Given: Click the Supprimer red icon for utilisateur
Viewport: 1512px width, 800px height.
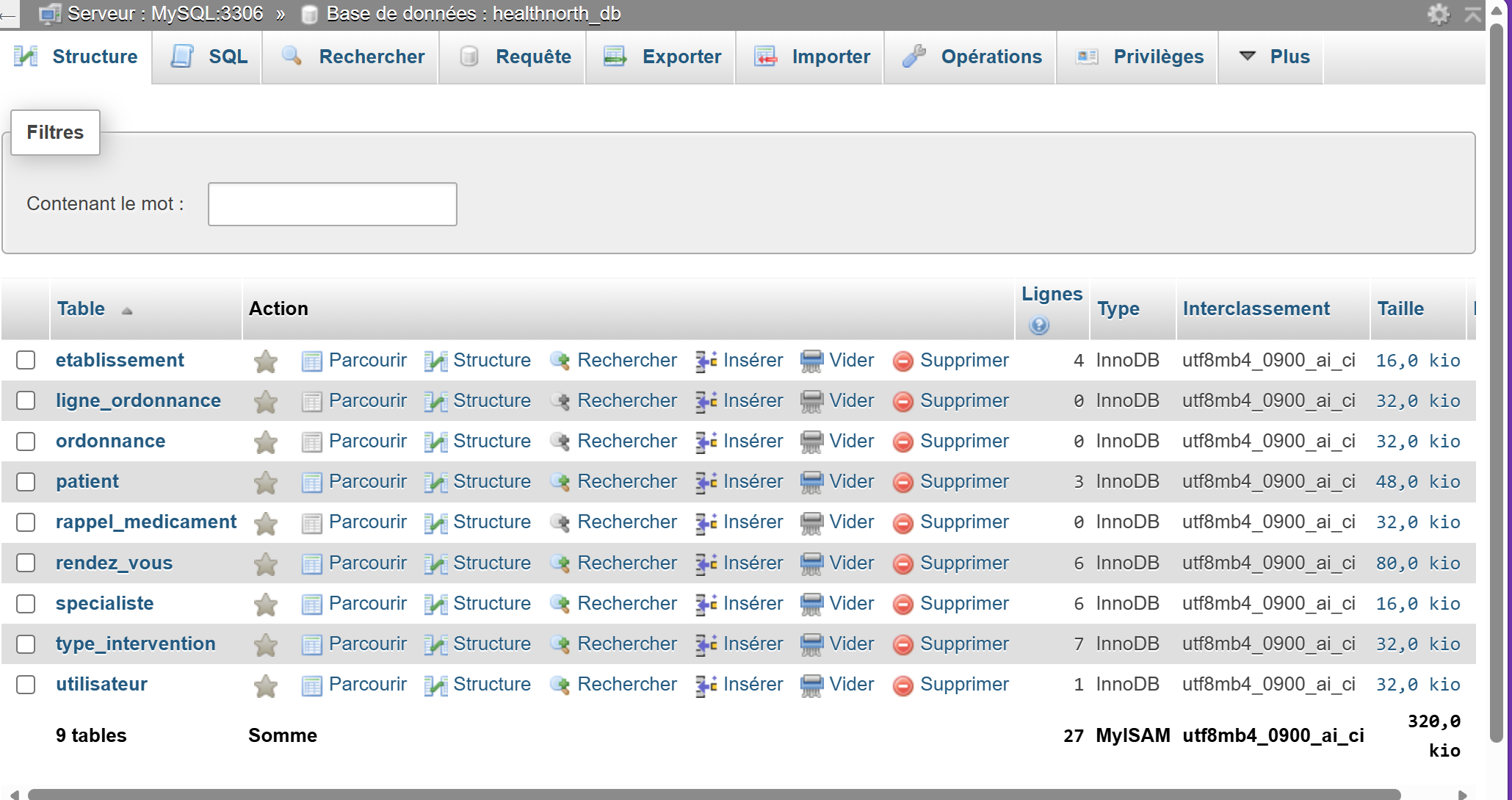Looking at the screenshot, I should 903,685.
